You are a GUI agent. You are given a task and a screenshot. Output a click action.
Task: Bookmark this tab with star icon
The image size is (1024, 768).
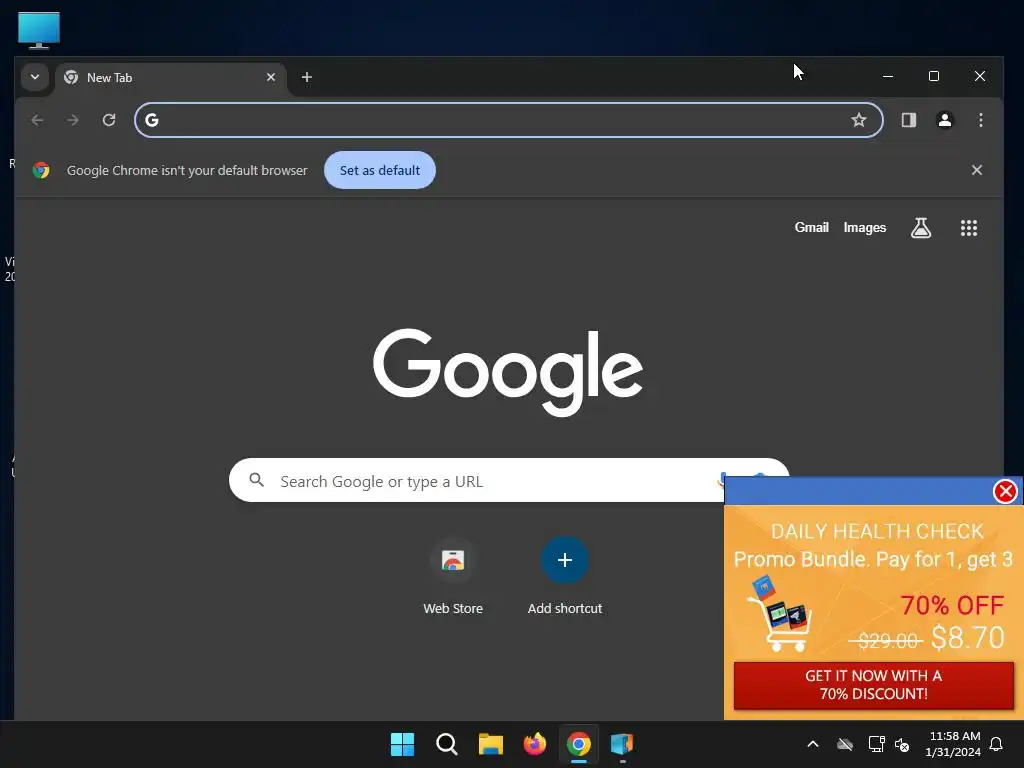point(859,120)
